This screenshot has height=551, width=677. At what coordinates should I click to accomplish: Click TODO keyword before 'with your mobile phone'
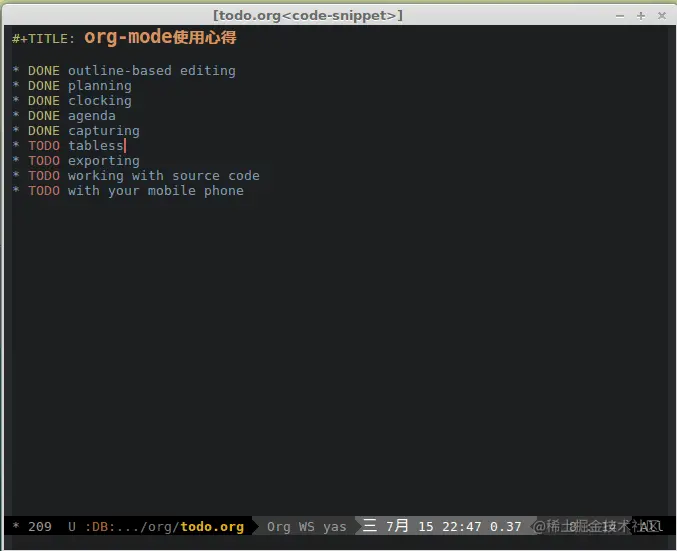(x=44, y=191)
